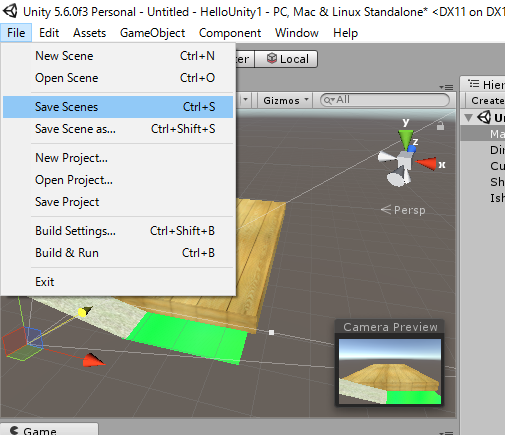Viewport: 505px width, 435px height.
Task: Select Save Scenes menu entry
Action: [118, 107]
